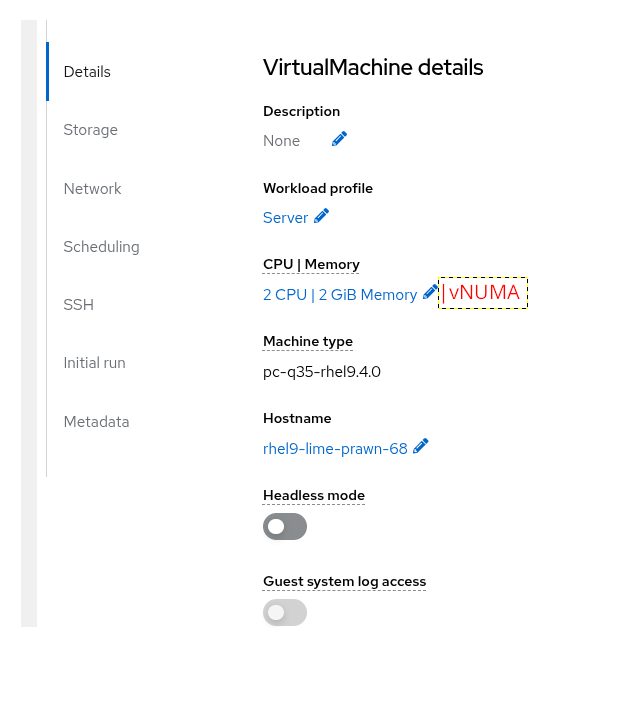
Task: Go to the Scheduling tab
Action: (x=101, y=247)
